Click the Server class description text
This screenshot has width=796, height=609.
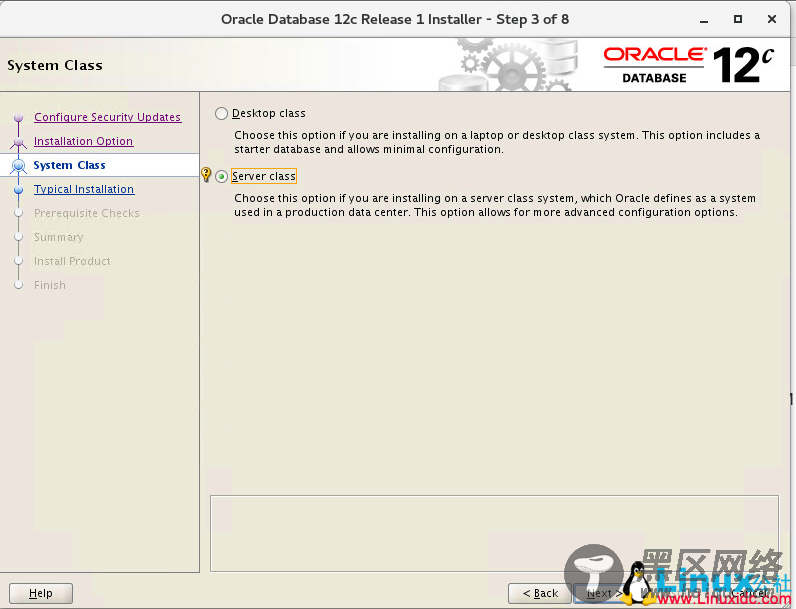point(495,205)
